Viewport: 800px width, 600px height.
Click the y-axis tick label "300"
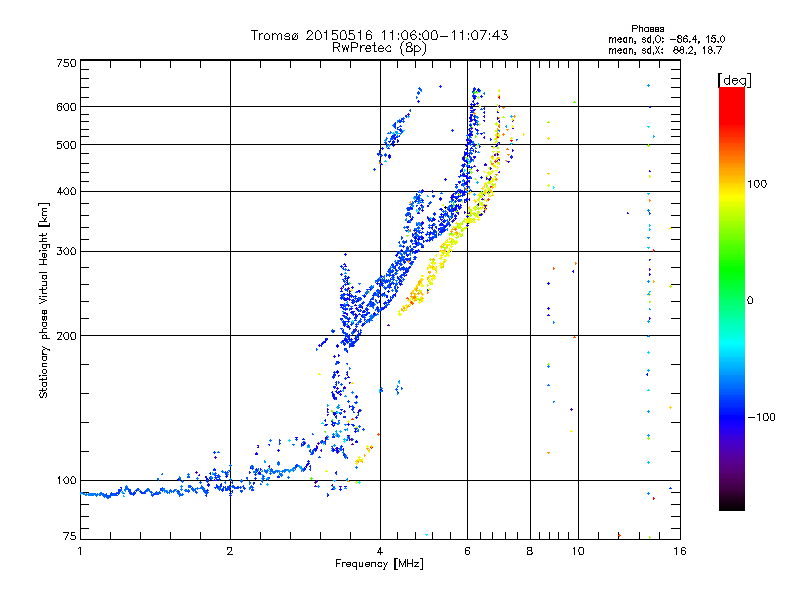[x=66, y=252]
